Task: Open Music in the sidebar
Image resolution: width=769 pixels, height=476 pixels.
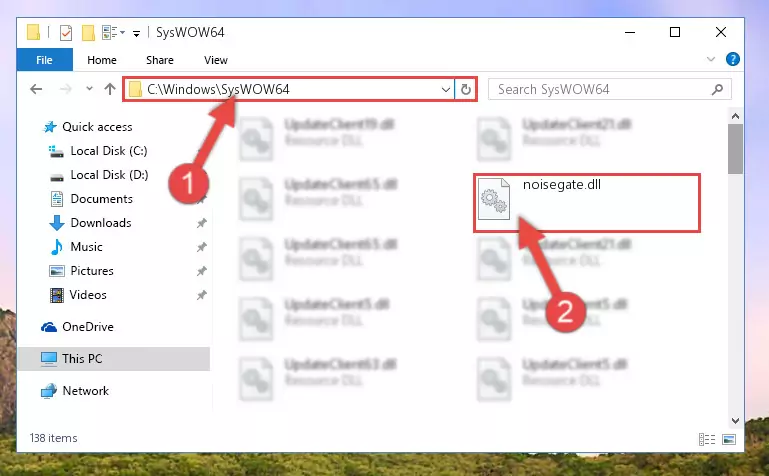Action: 86,247
